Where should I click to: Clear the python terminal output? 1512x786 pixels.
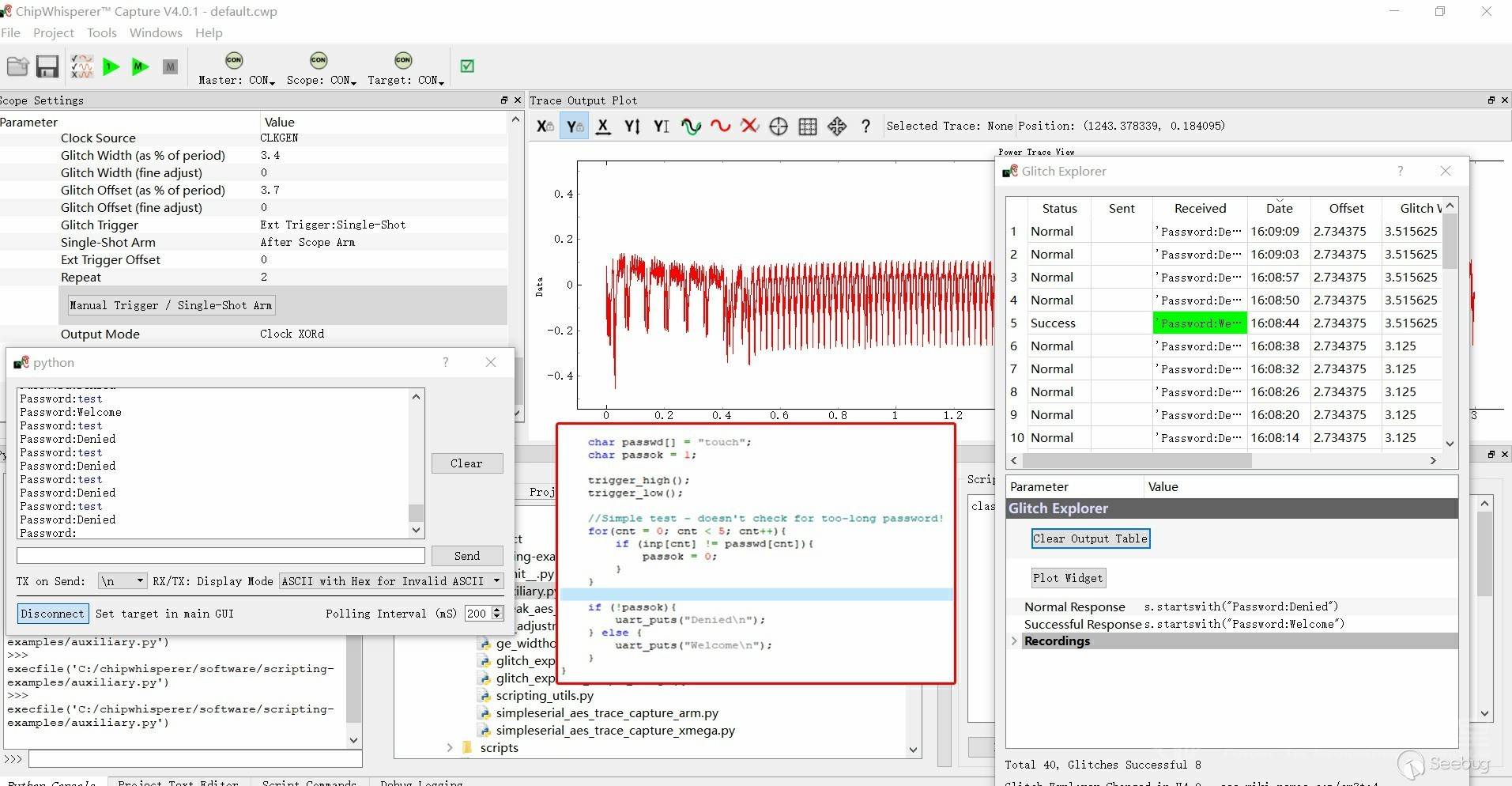point(467,463)
